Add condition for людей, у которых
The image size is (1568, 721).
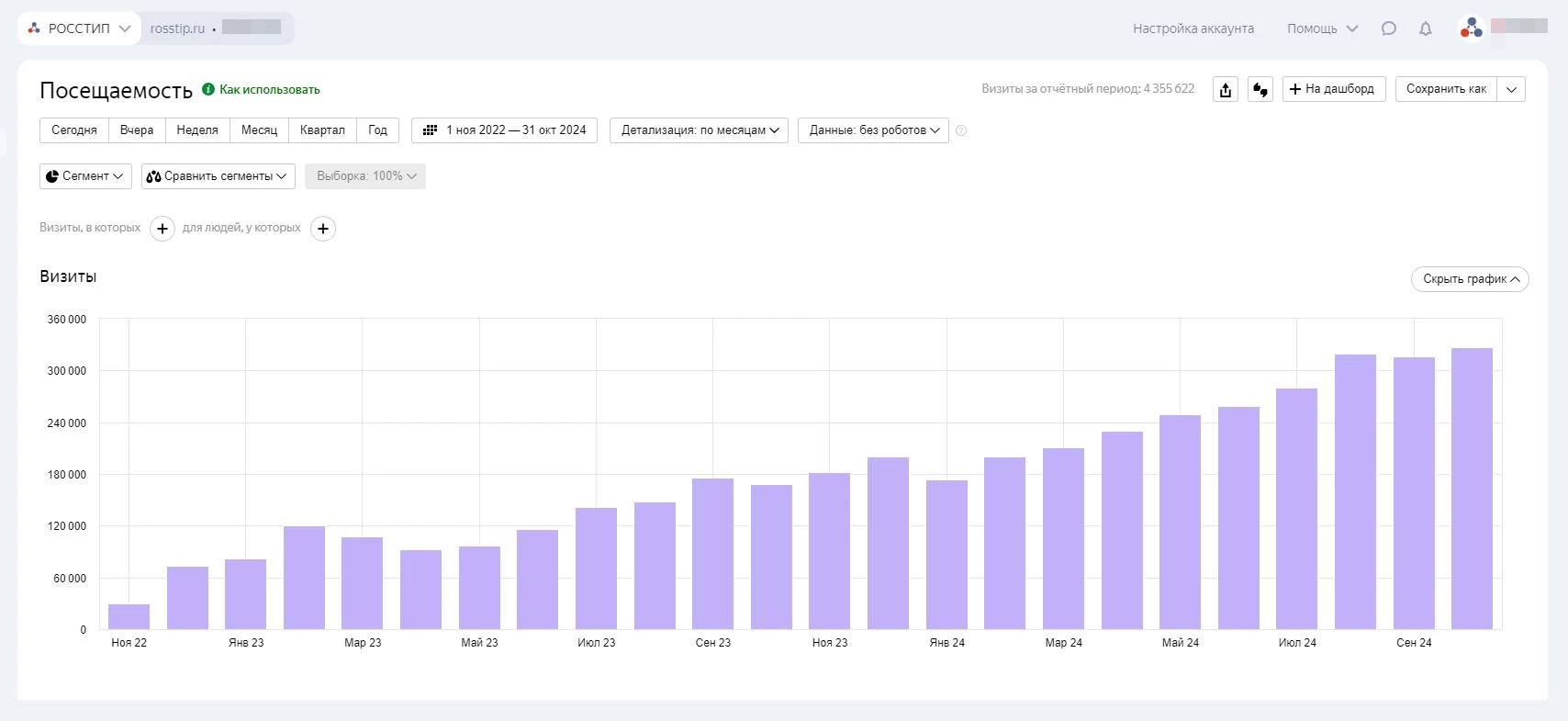click(323, 229)
